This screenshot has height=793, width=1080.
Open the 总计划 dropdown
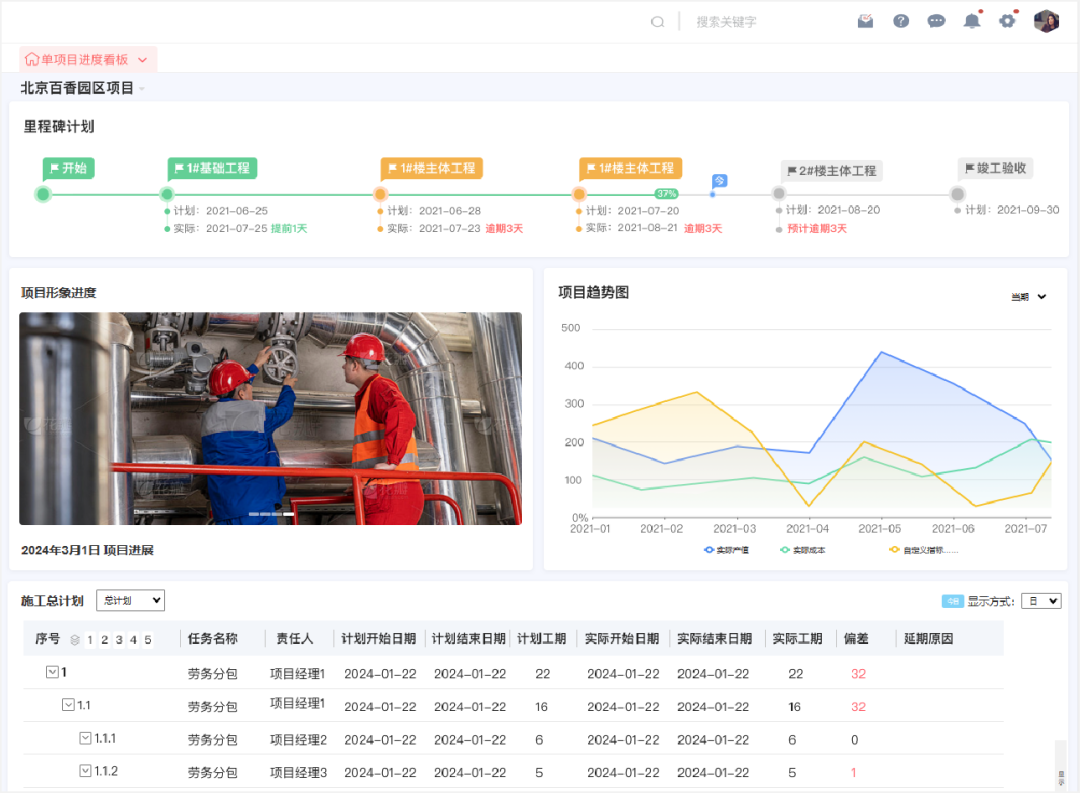pos(130,600)
